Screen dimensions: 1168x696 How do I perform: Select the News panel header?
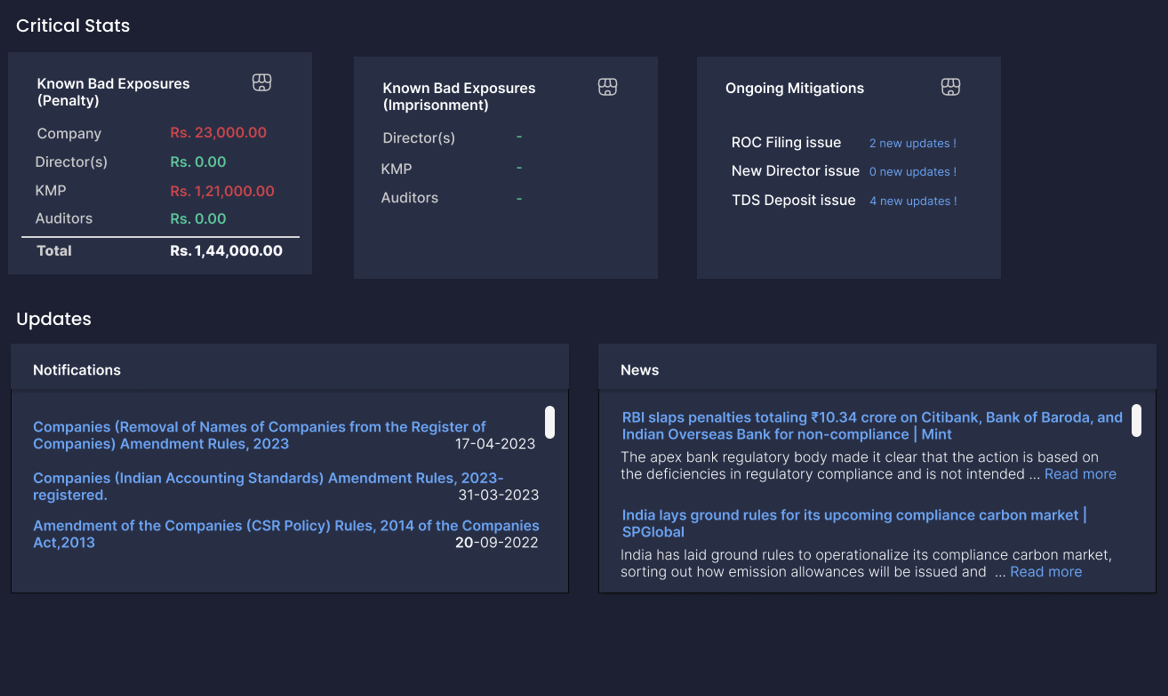639,370
